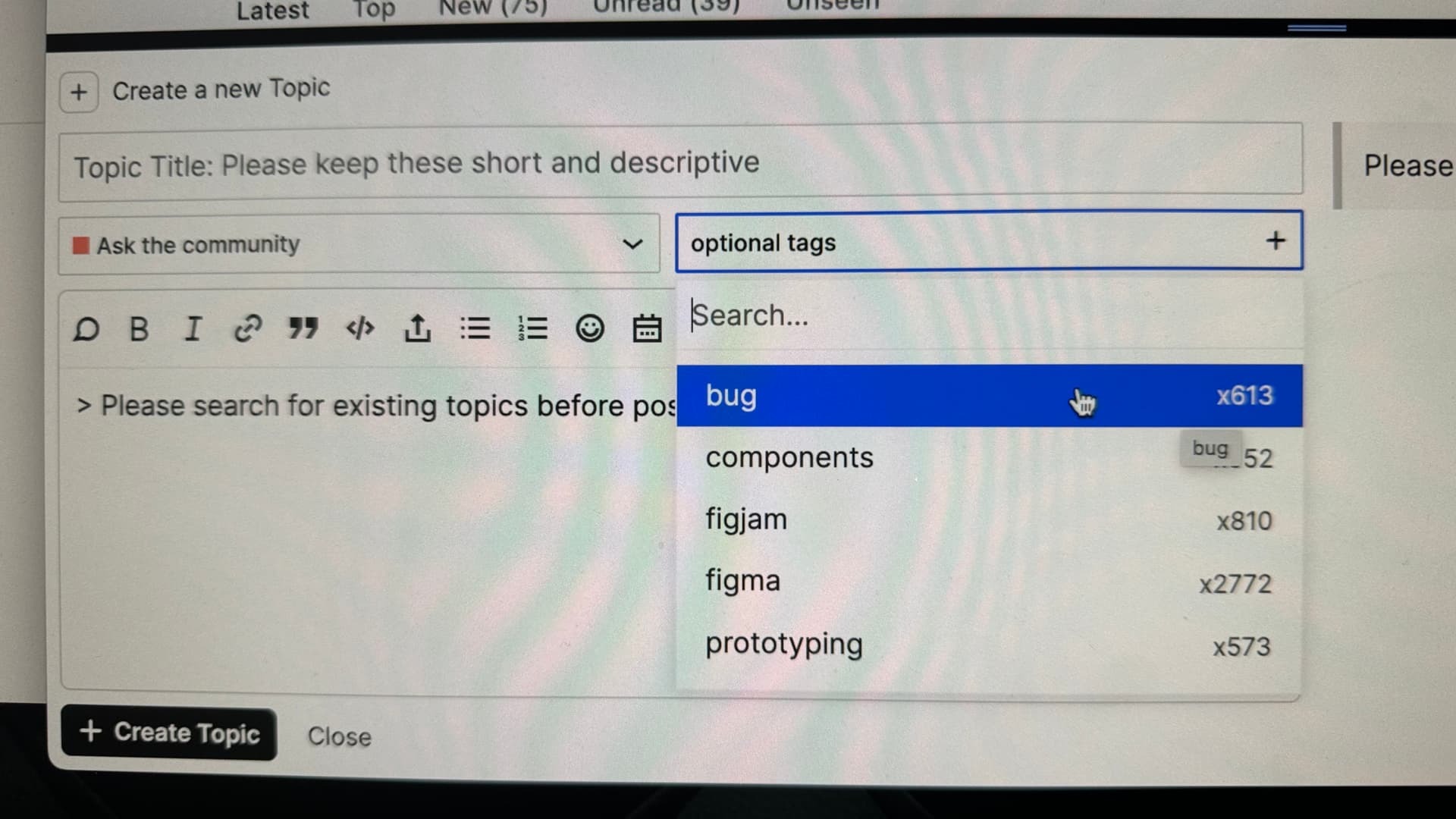Screen dimensions: 1456x819
Task: Click the bold formatting icon
Action: click(142, 330)
